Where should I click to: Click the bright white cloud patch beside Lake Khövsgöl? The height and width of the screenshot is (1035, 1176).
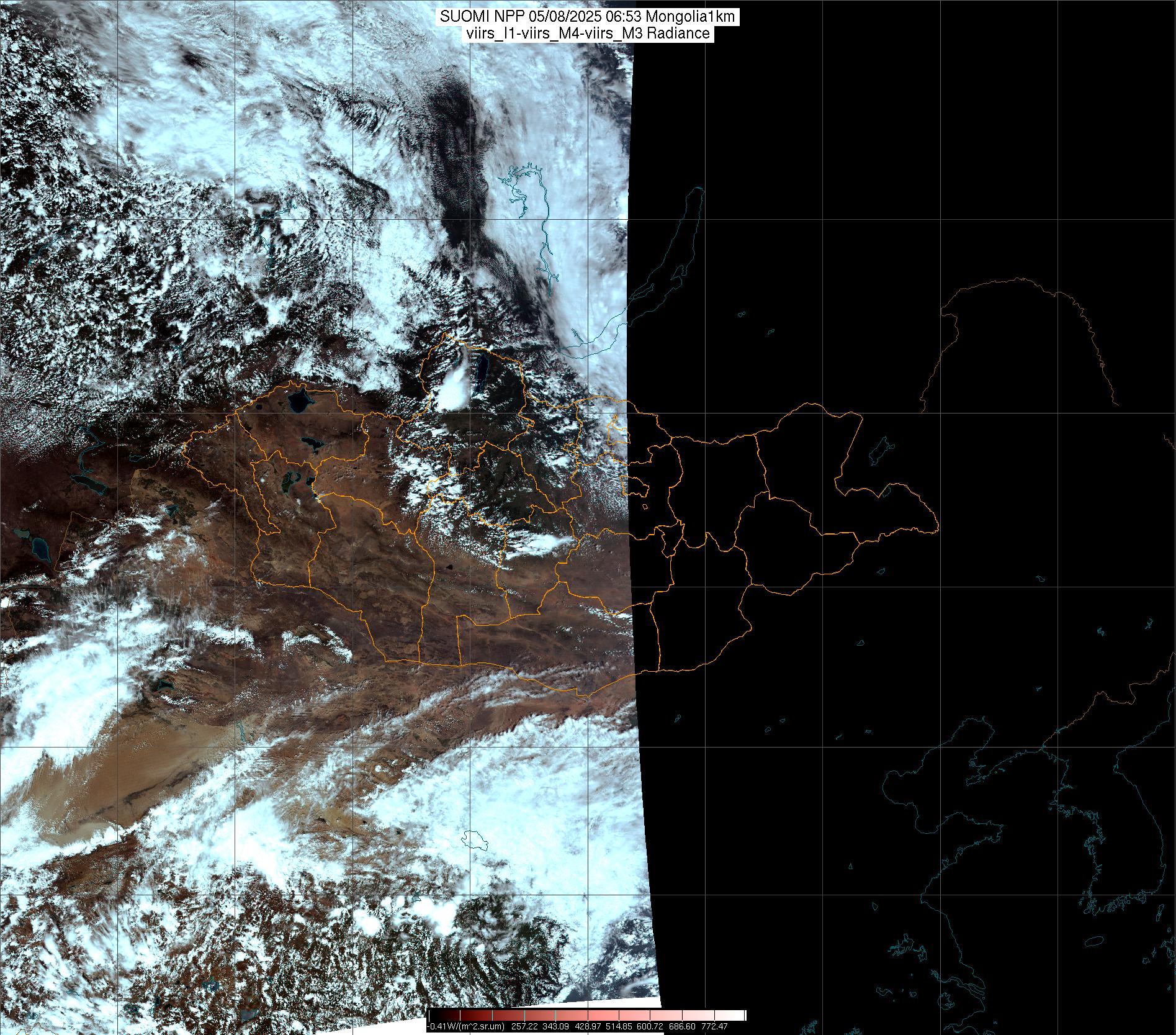(453, 388)
